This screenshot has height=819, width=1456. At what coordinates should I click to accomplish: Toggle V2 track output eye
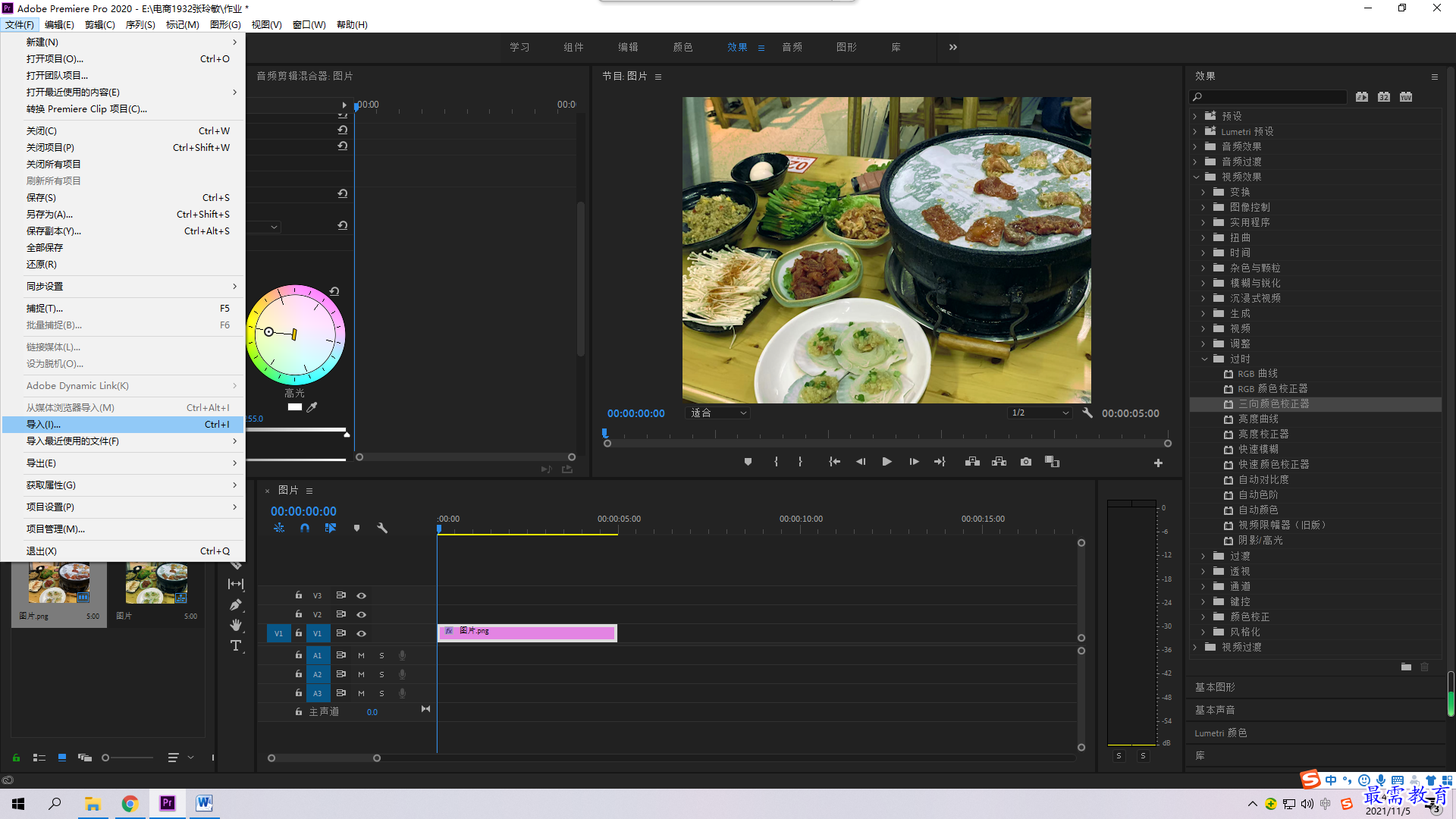tap(362, 614)
